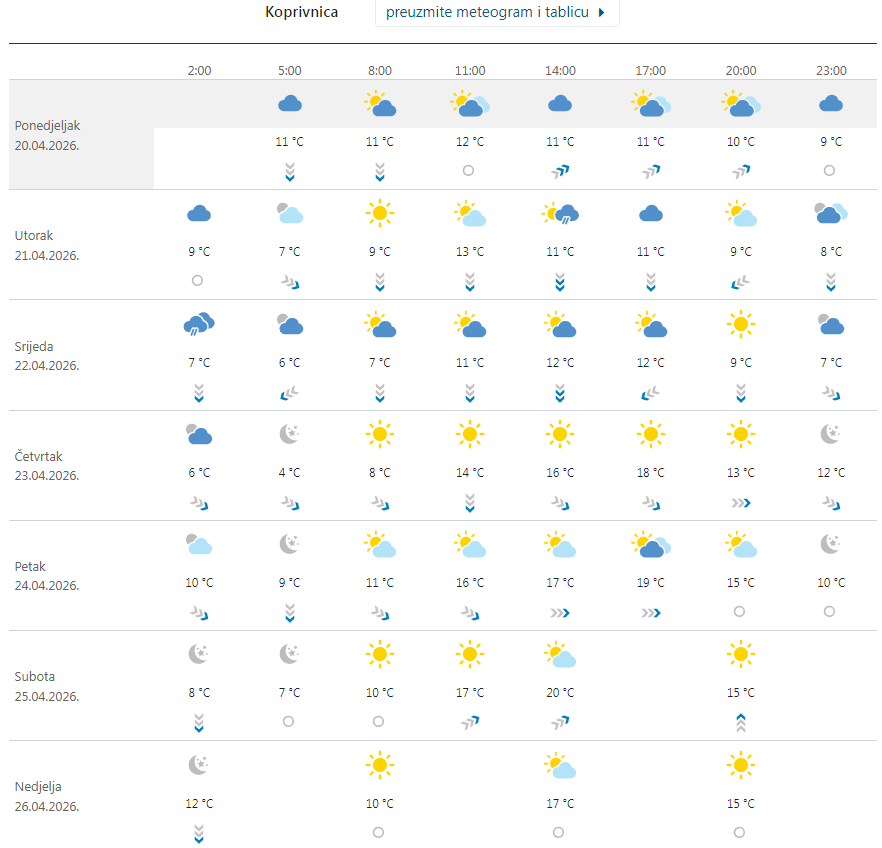Screen dimensions: 882x848
Task: Select Thursday 20:00 rightward wind arrow
Action: click(740, 502)
